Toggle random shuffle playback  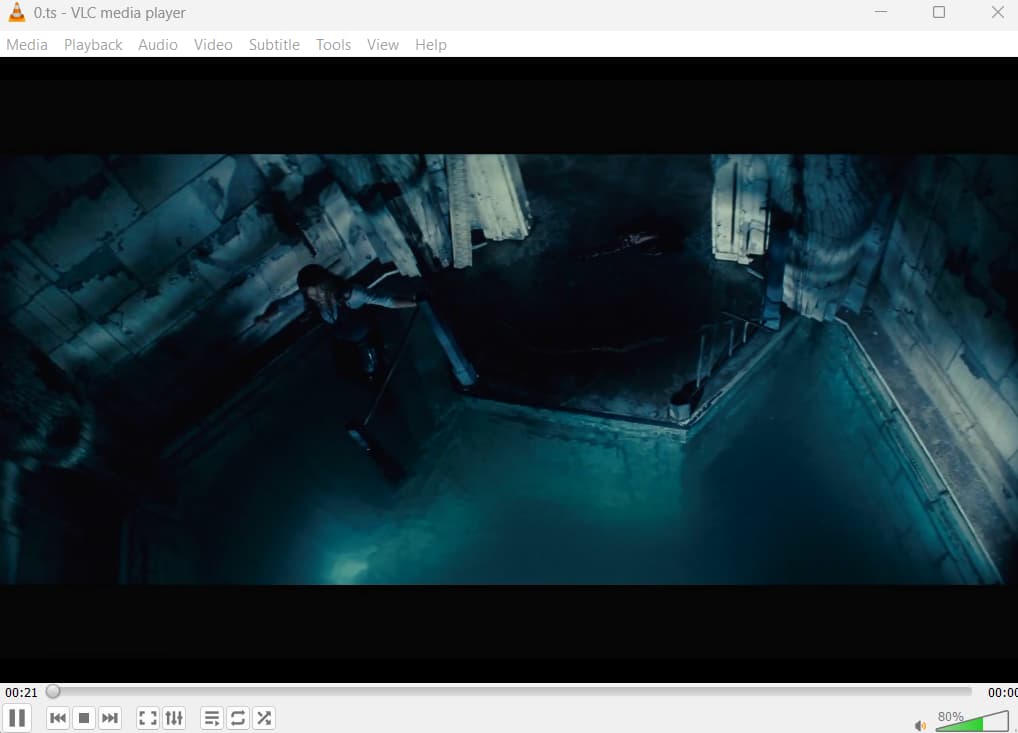263,717
